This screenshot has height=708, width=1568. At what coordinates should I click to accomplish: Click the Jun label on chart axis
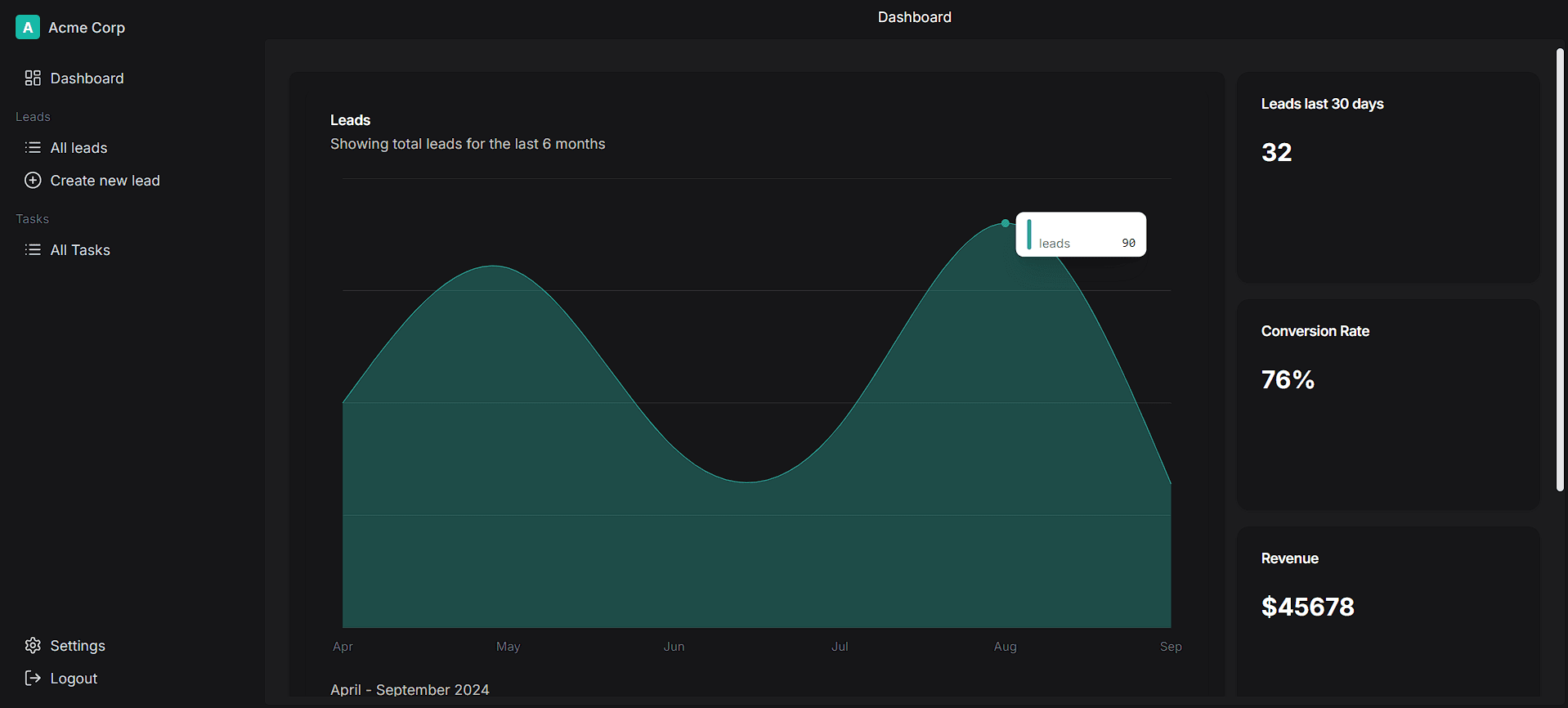coord(674,647)
